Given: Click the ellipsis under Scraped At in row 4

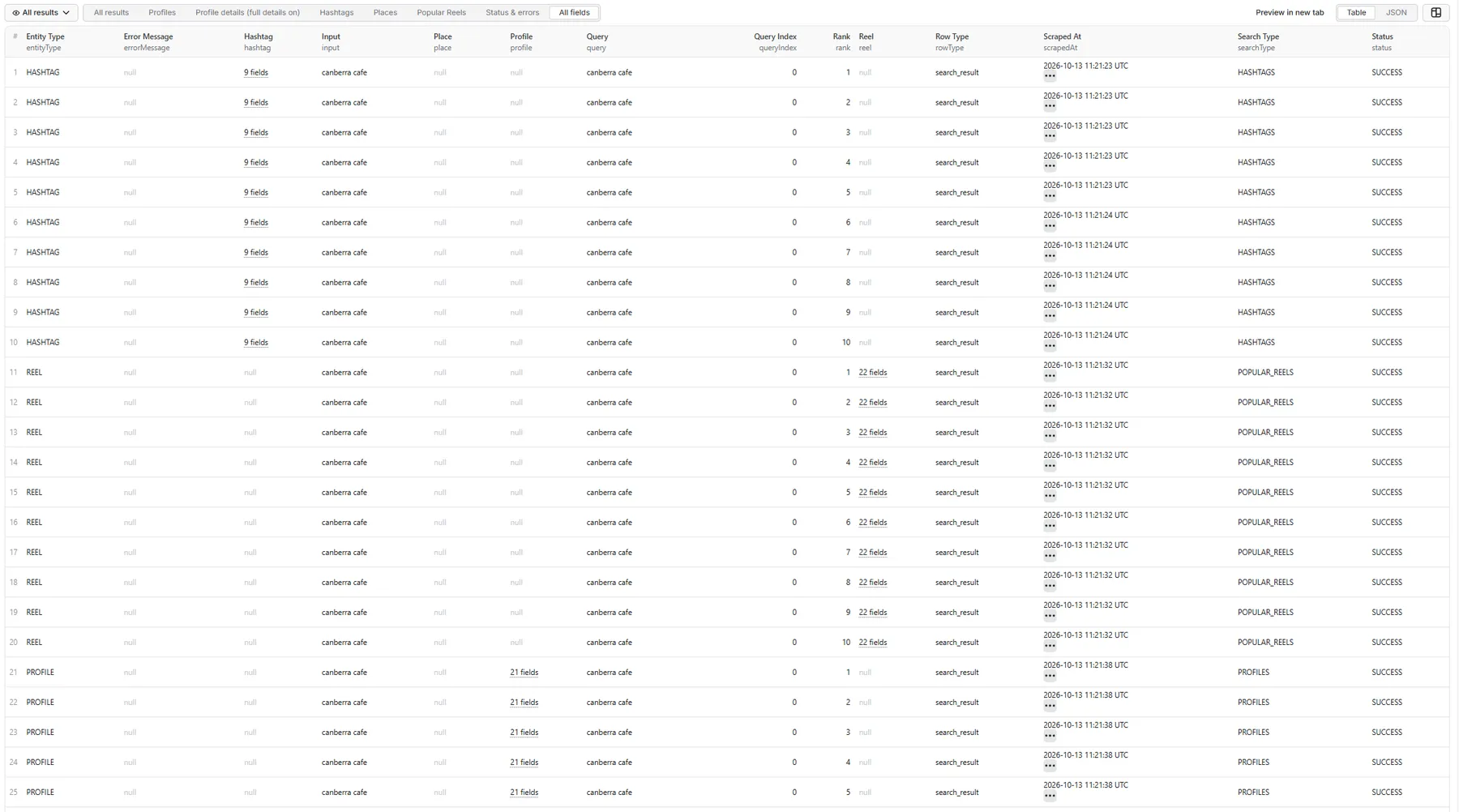Looking at the screenshot, I should (x=1050, y=166).
